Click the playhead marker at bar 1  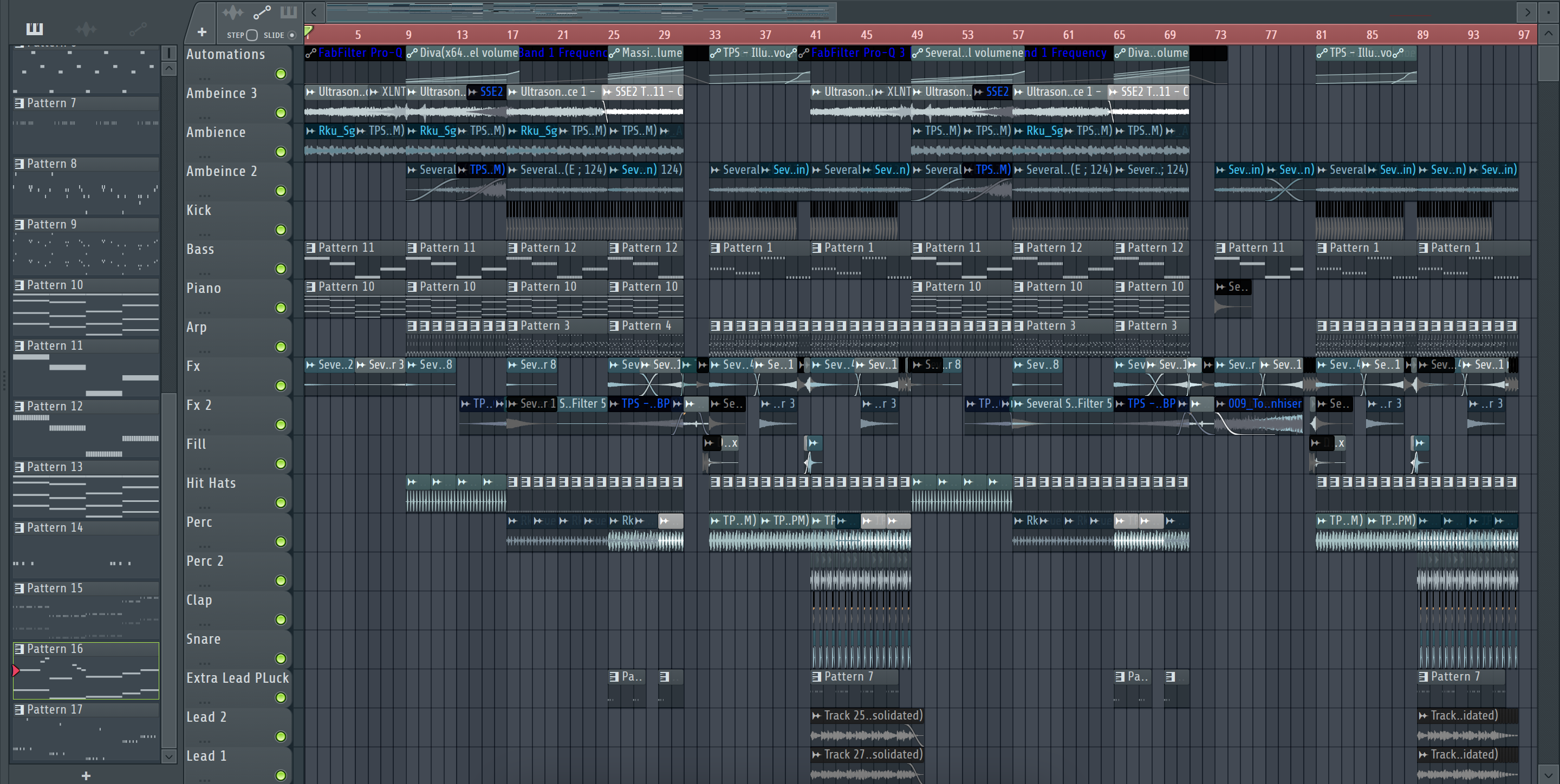click(x=308, y=31)
